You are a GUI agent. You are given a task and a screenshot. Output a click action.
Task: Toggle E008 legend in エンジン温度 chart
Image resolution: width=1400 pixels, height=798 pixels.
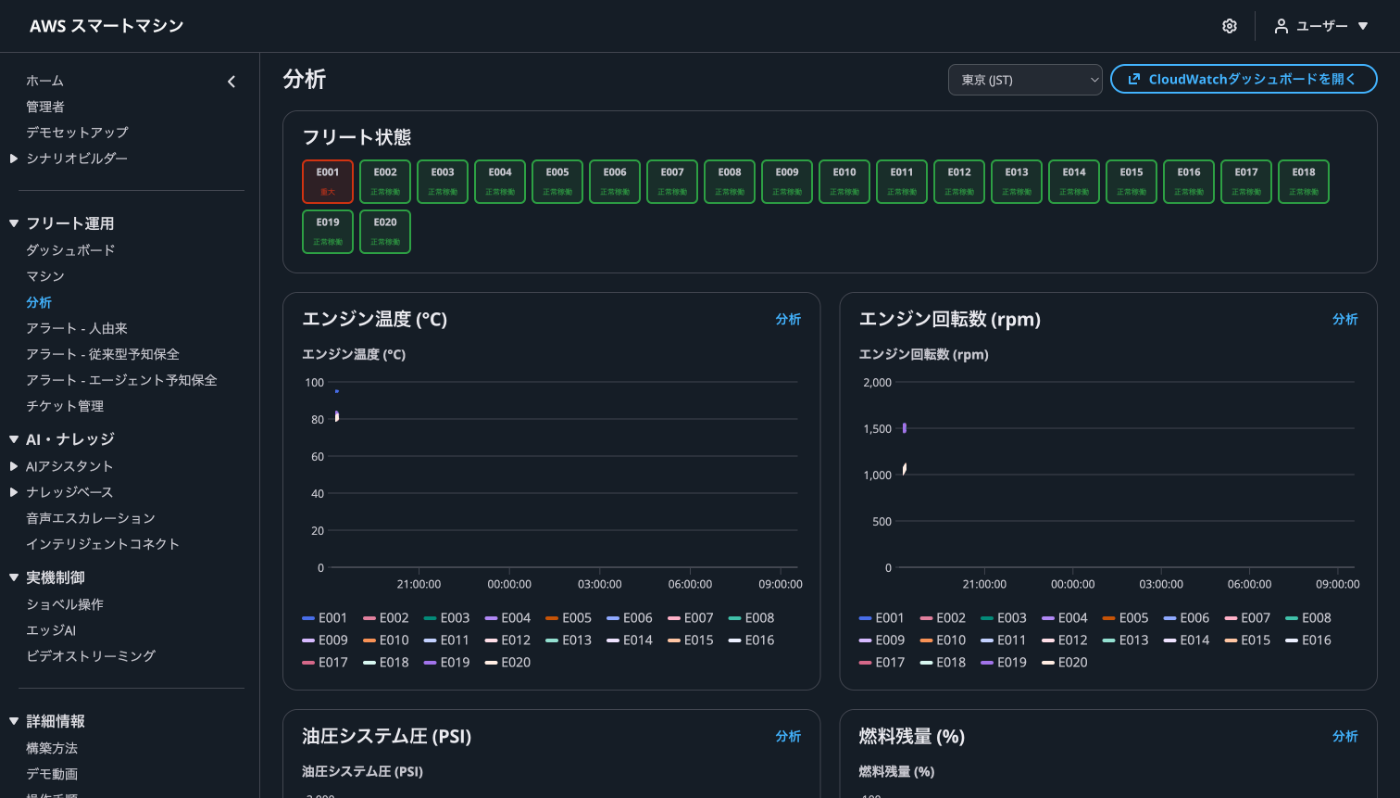752,618
